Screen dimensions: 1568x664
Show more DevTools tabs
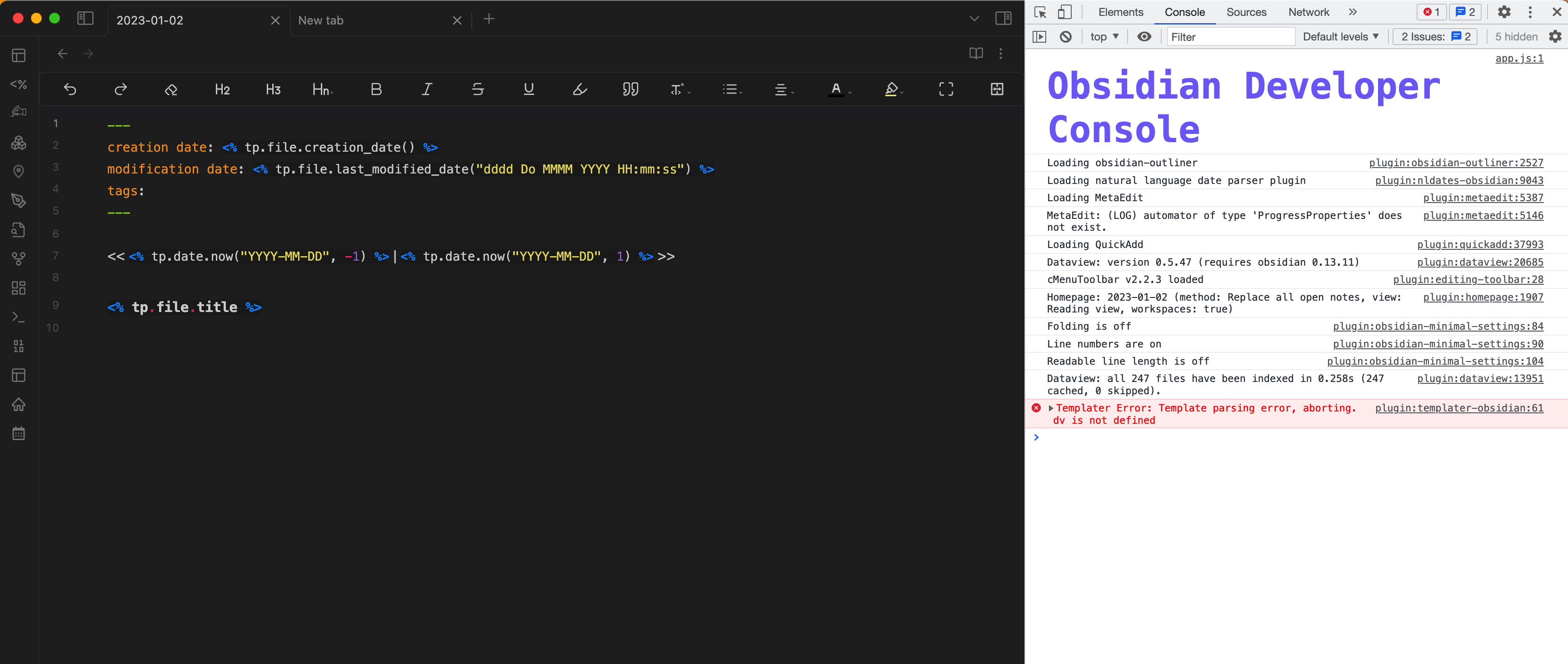coord(1353,12)
